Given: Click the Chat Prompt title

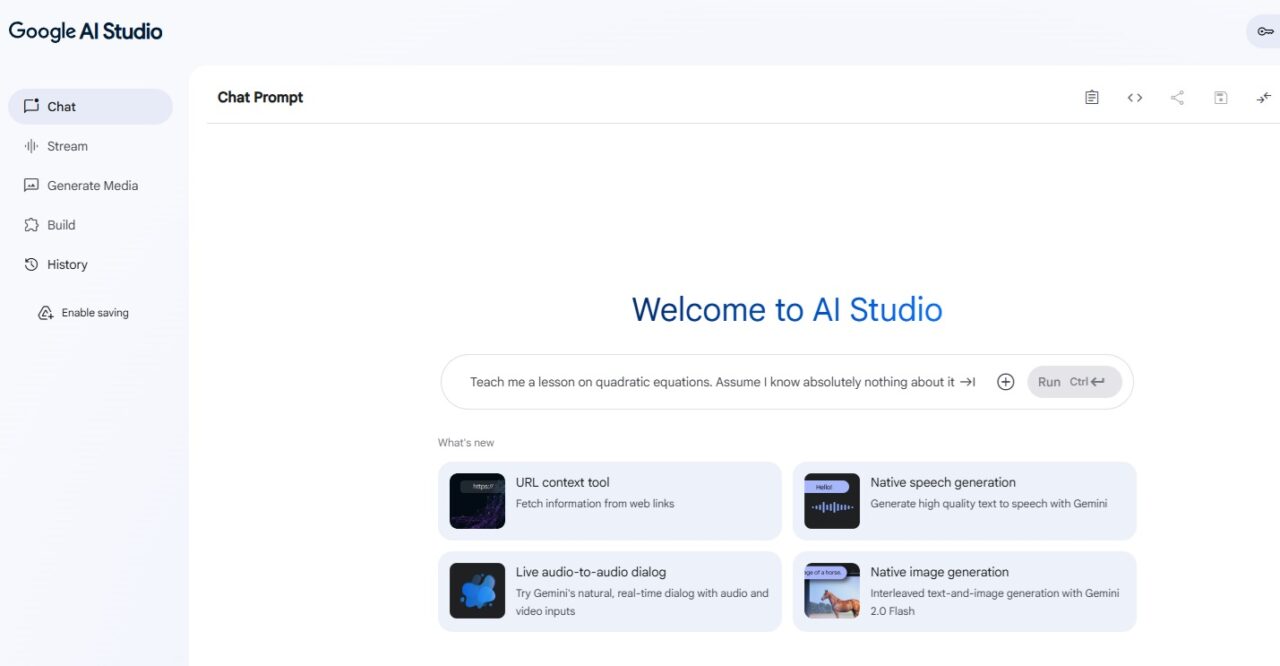Looking at the screenshot, I should (x=260, y=97).
